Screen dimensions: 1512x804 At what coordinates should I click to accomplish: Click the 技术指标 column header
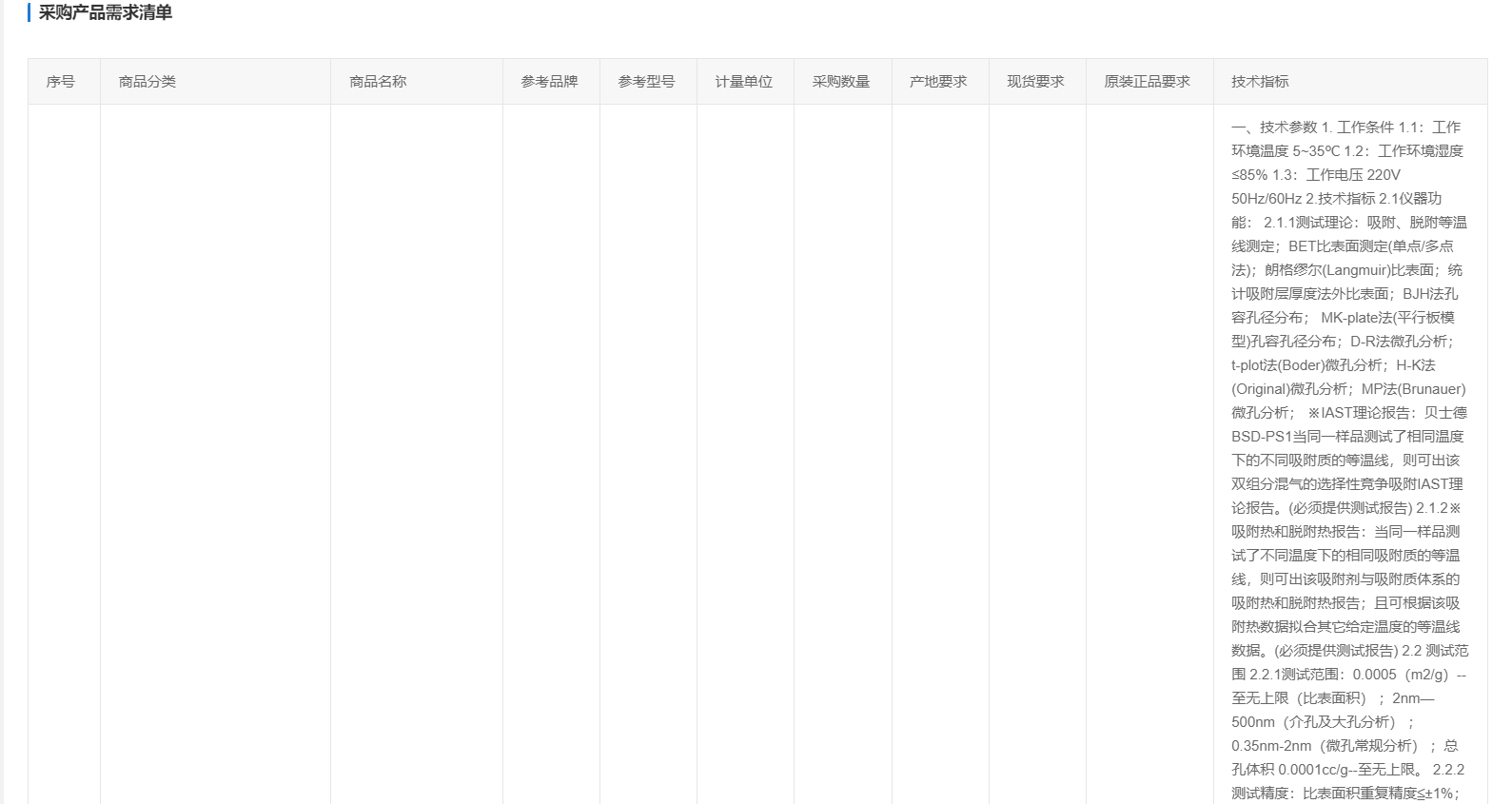click(1260, 82)
